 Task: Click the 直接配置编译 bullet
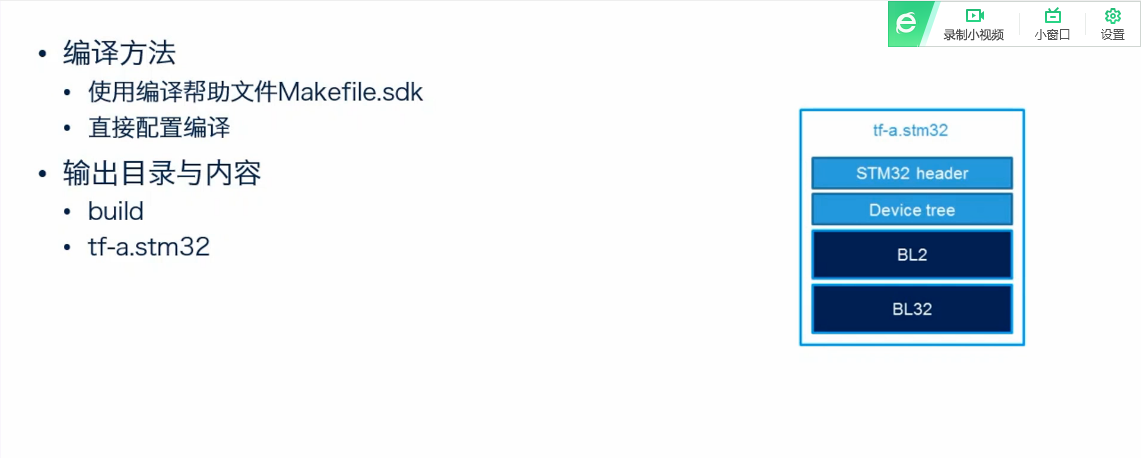(159, 129)
